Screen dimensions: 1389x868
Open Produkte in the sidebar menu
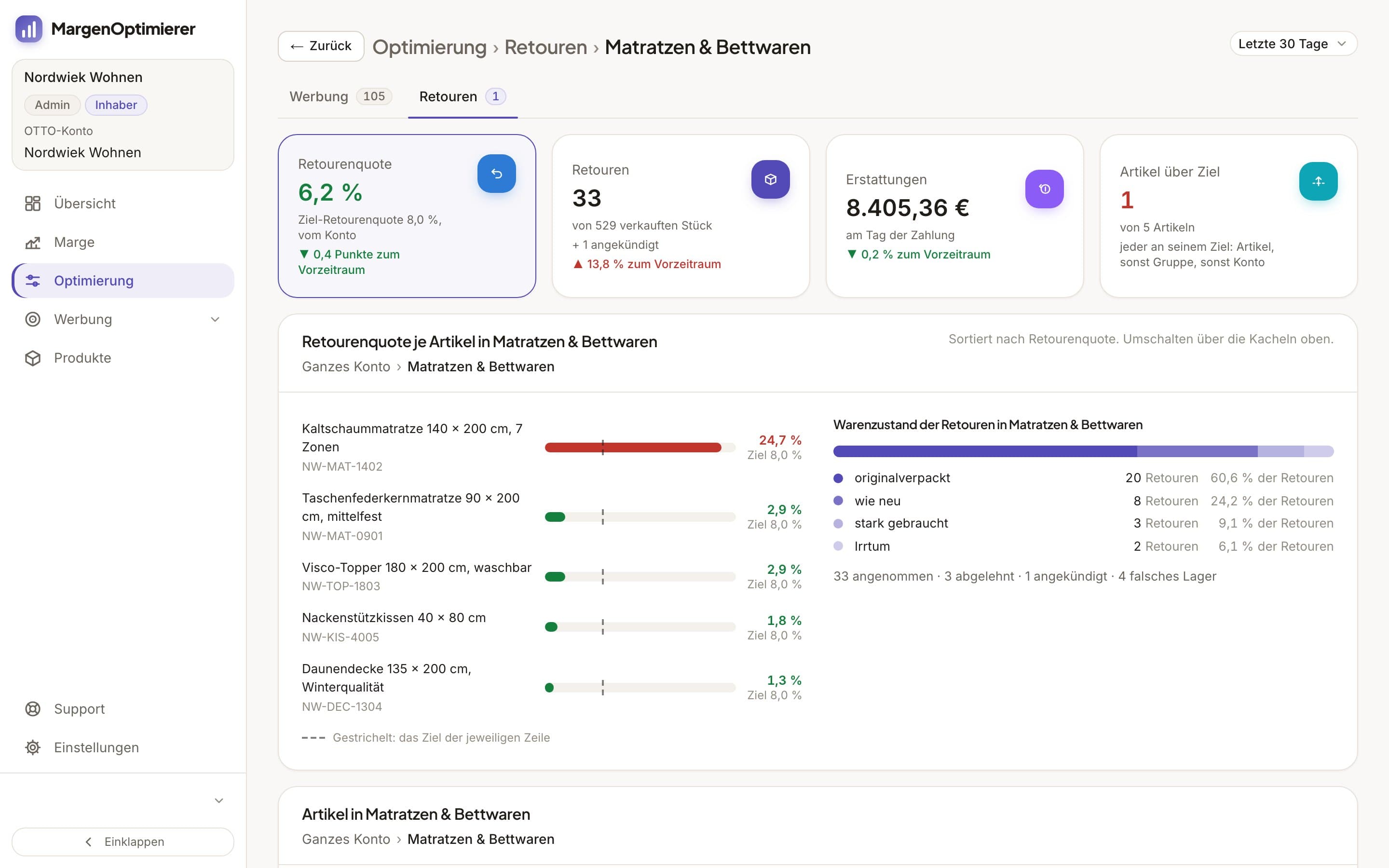pyautogui.click(x=123, y=358)
